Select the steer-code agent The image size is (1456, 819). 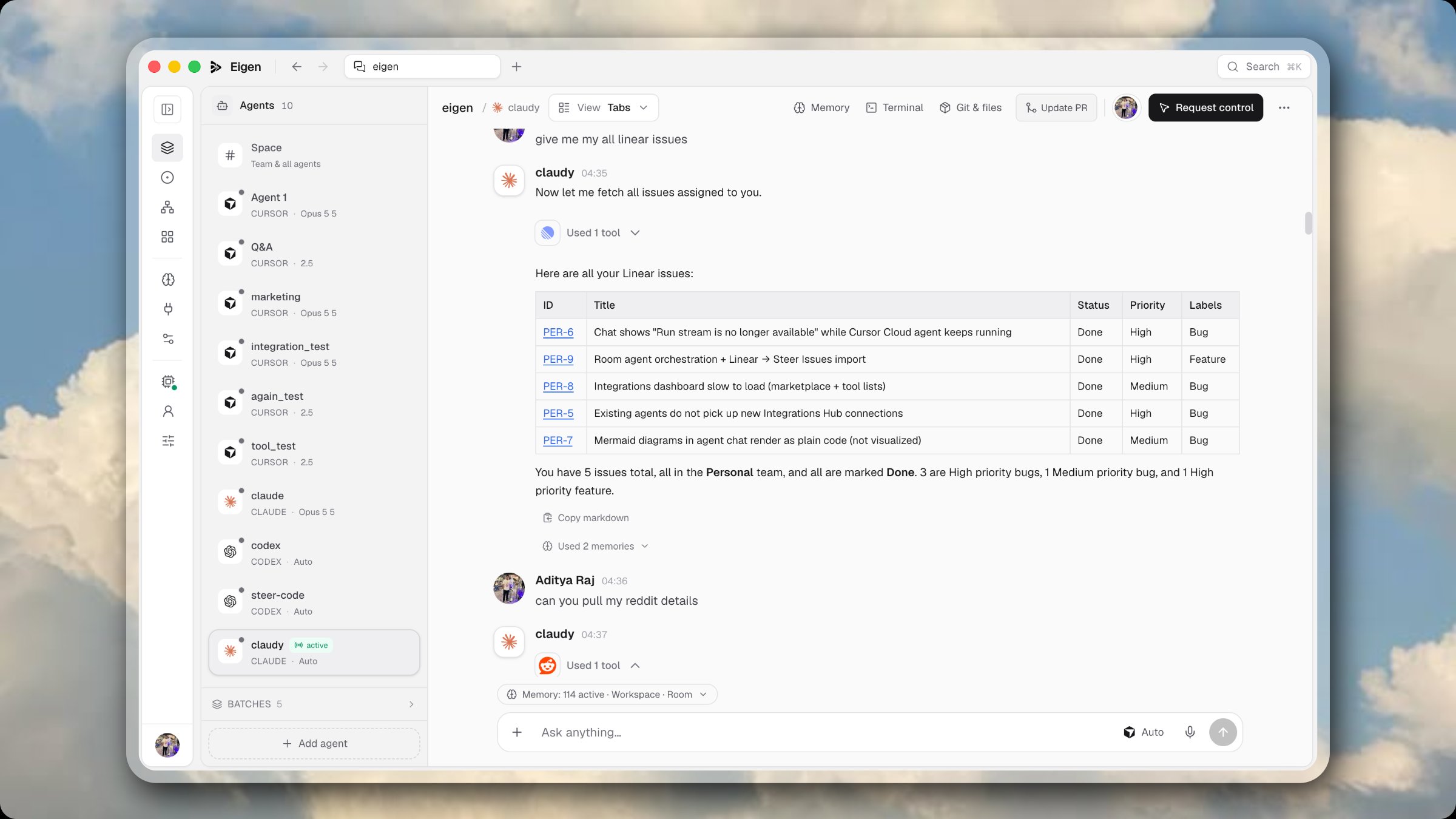[314, 602]
